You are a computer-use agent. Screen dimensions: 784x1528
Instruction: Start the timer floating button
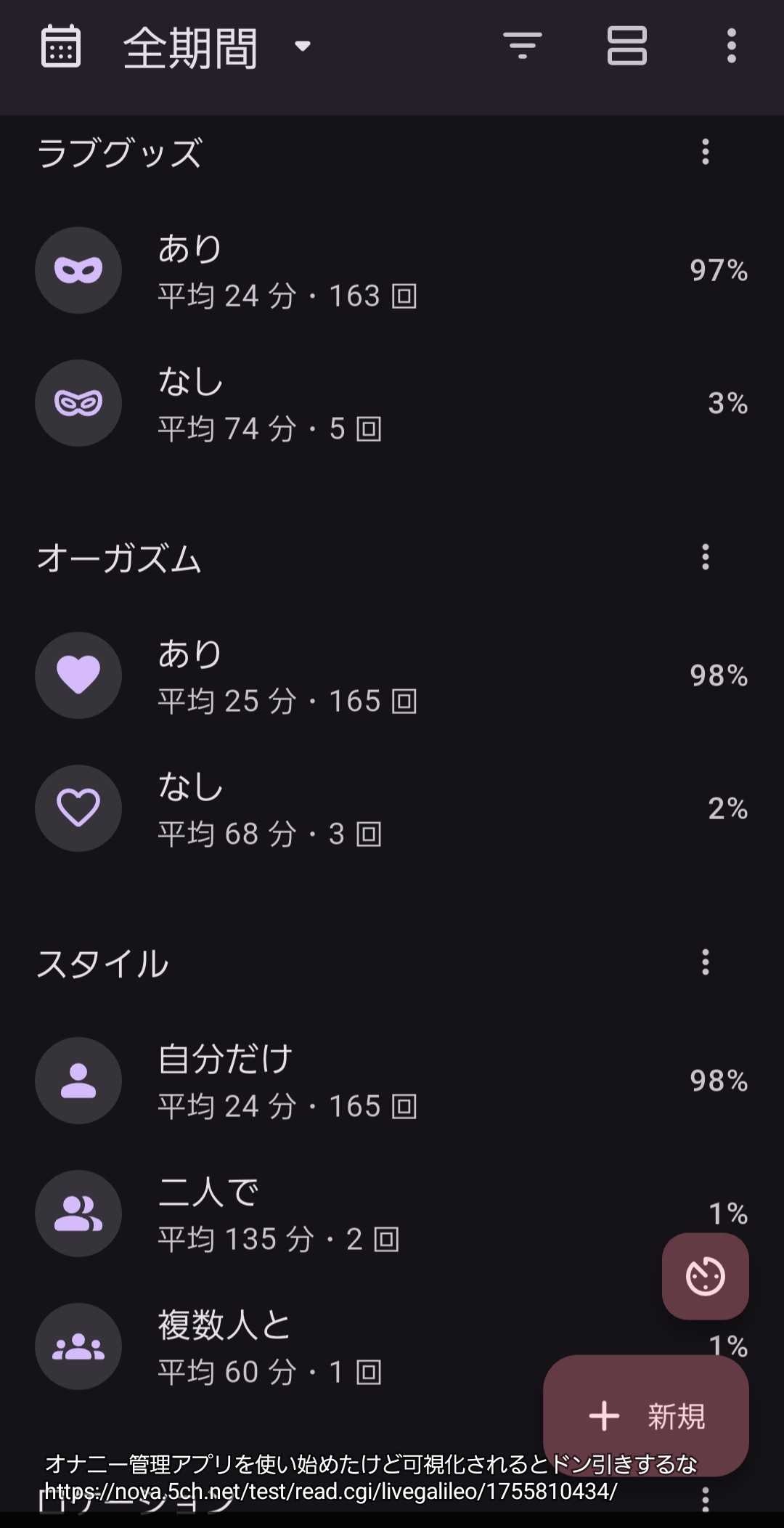tap(705, 1276)
